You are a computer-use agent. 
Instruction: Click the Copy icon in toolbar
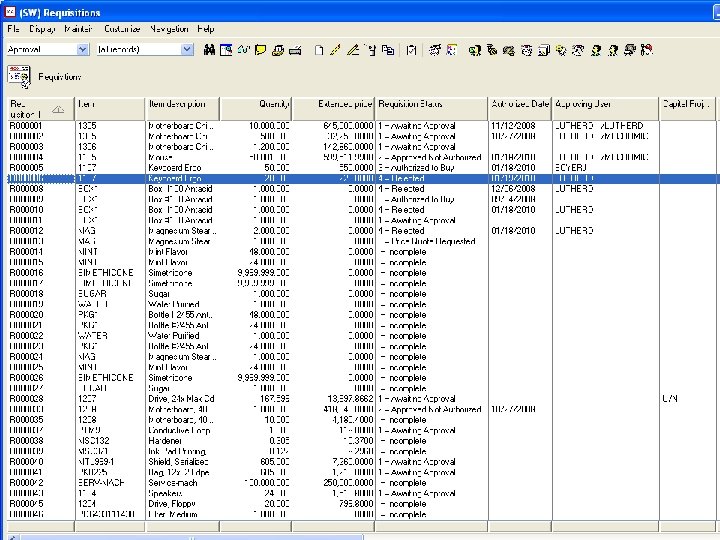[387, 49]
